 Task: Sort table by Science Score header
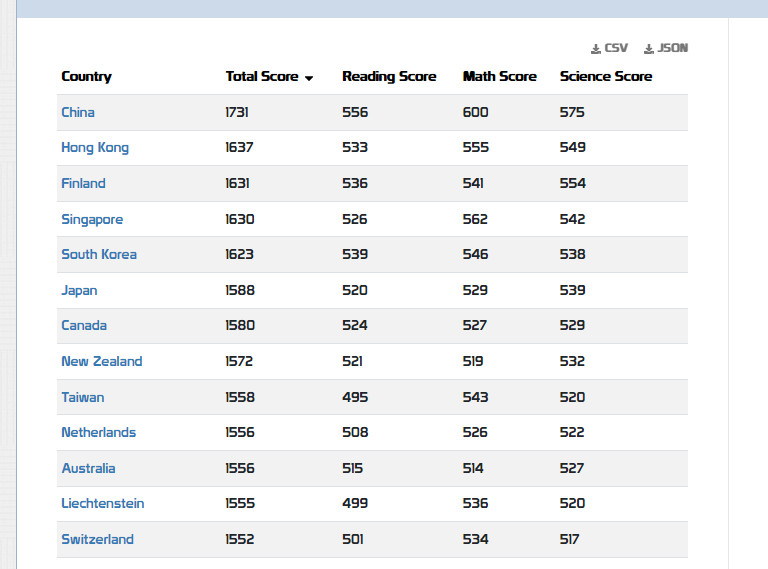point(606,76)
